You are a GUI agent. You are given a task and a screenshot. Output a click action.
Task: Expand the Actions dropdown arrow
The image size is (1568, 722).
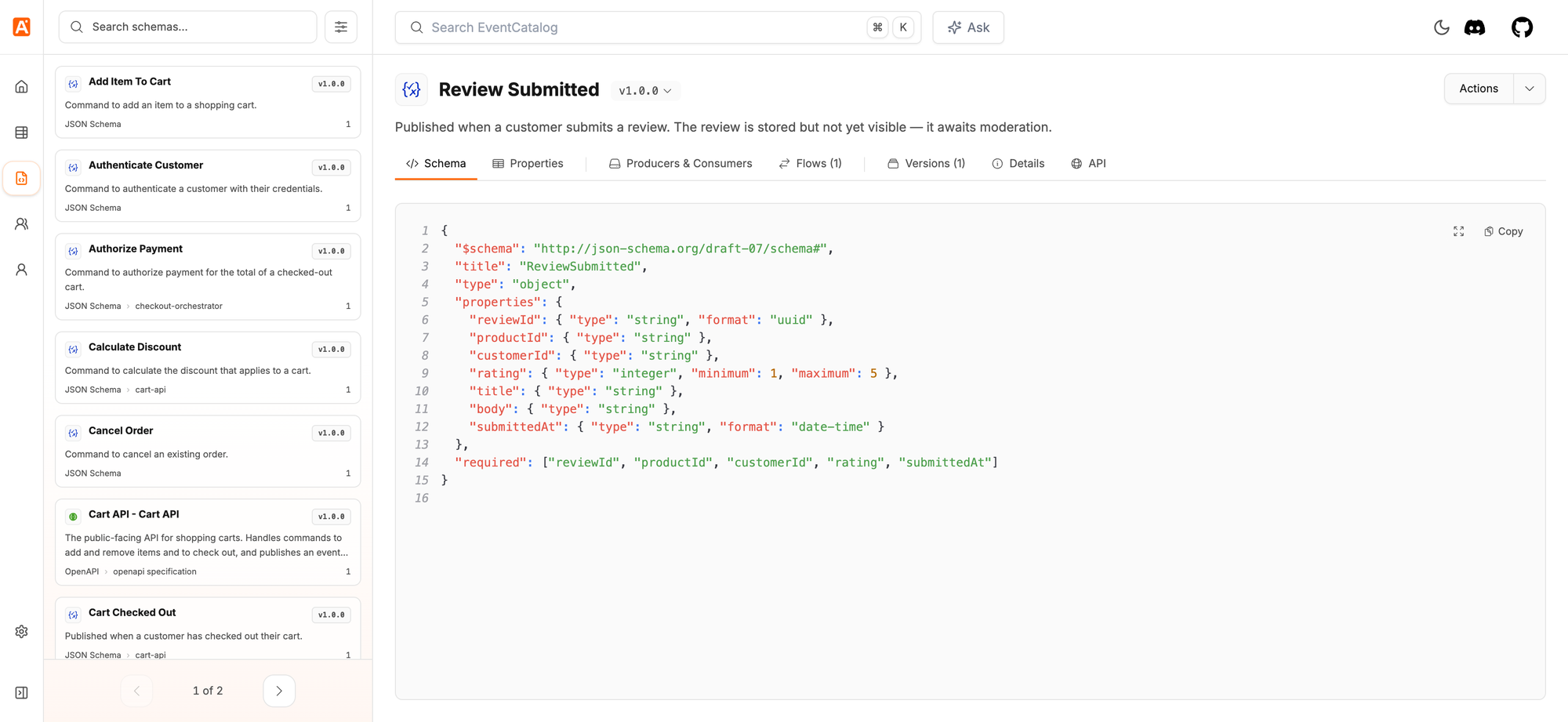coord(1530,89)
